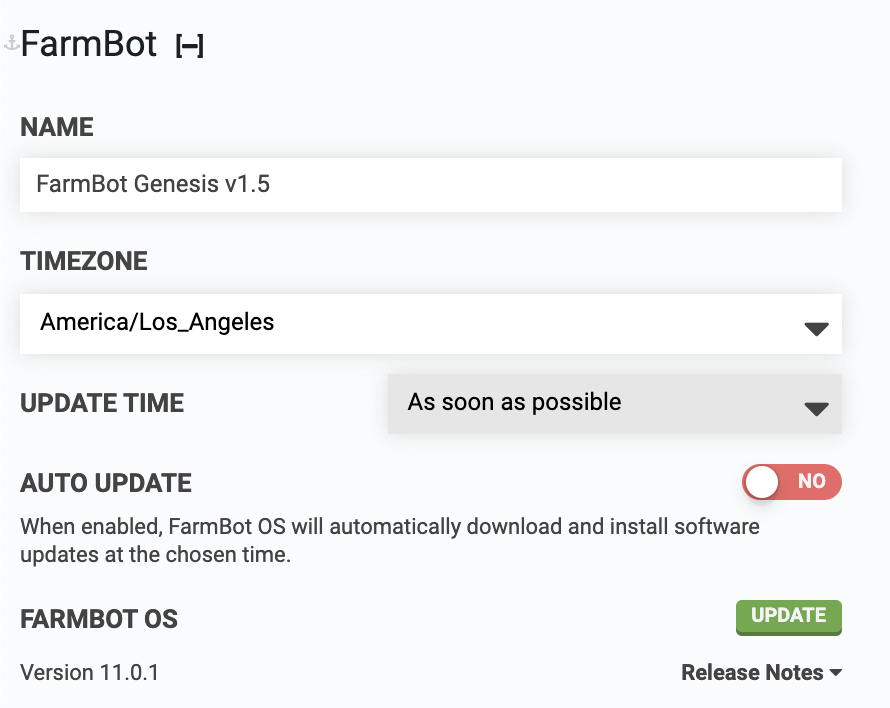Click the NAME field label
The height and width of the screenshot is (708, 890).
(57, 127)
